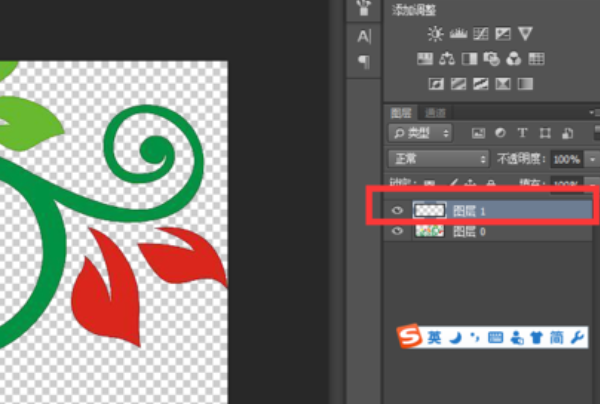This screenshot has height=404, width=600.
Task: Open the 不透明度 slider arrow
Action: click(592, 159)
